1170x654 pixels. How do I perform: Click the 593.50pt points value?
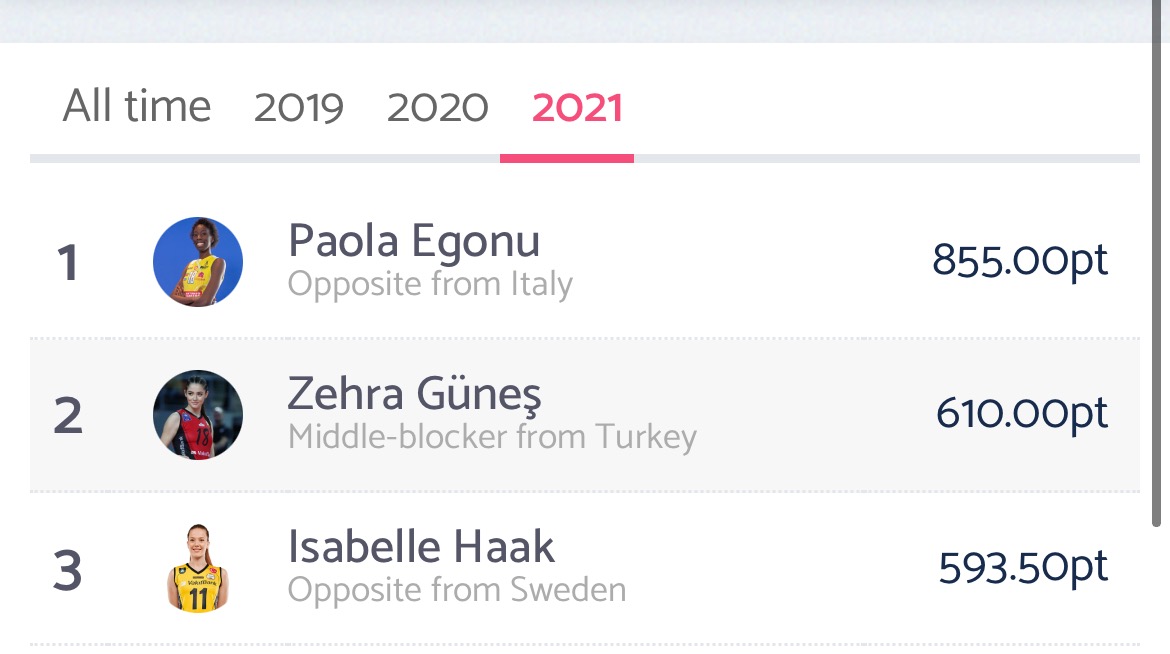pyautogui.click(x=1023, y=568)
